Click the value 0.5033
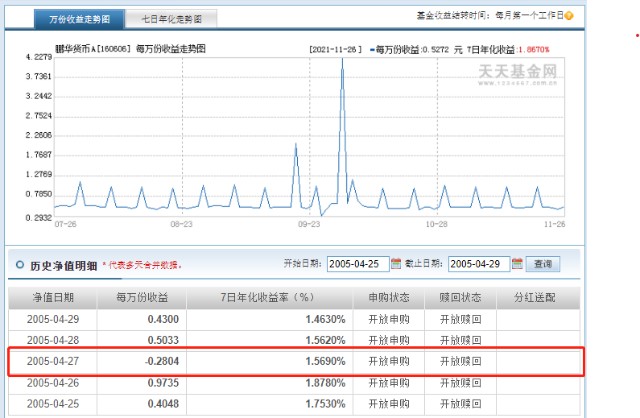Screen dimensions: 640x418 click(x=163, y=340)
